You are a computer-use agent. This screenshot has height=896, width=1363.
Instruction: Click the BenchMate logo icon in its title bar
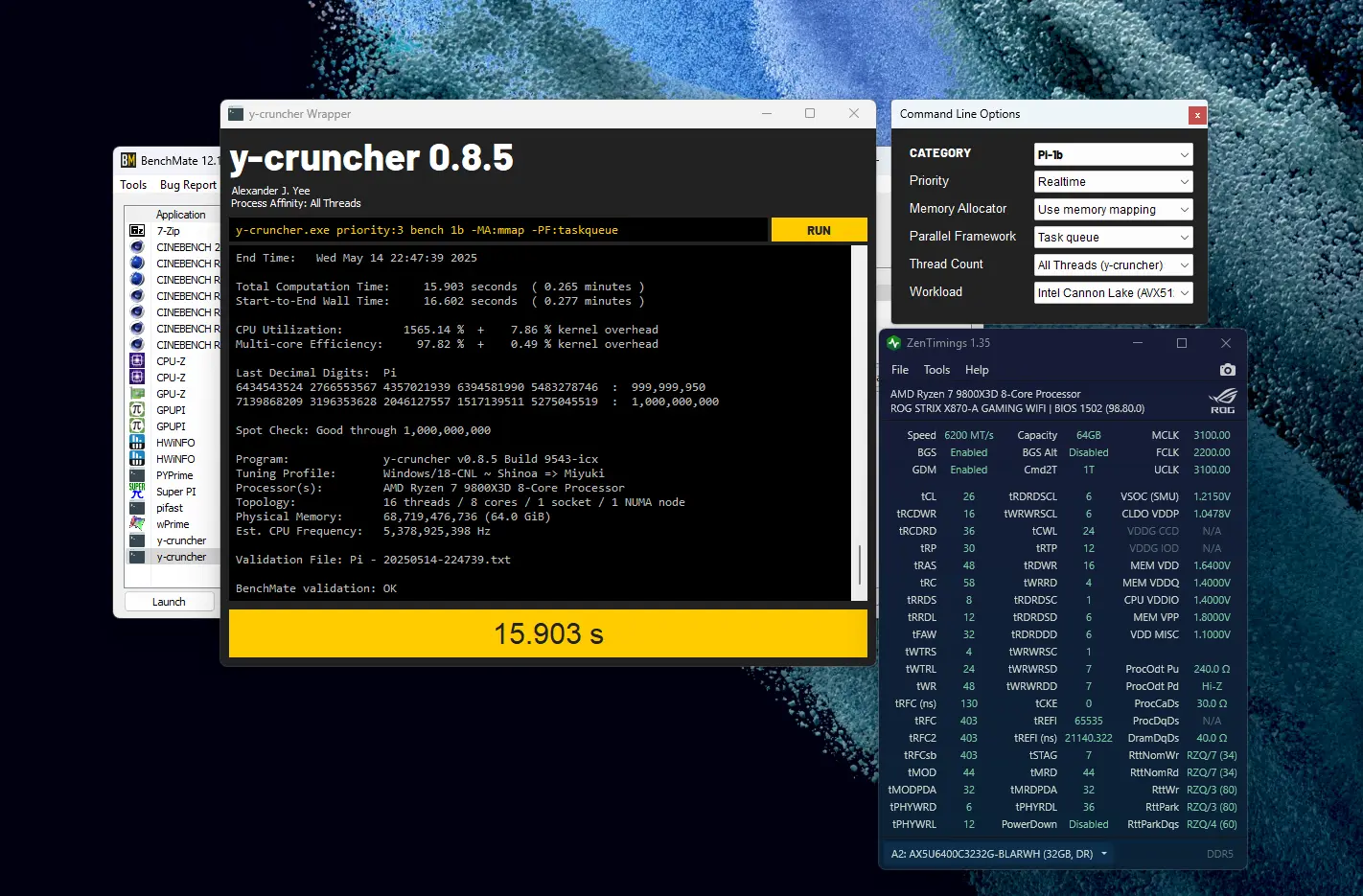point(127,161)
